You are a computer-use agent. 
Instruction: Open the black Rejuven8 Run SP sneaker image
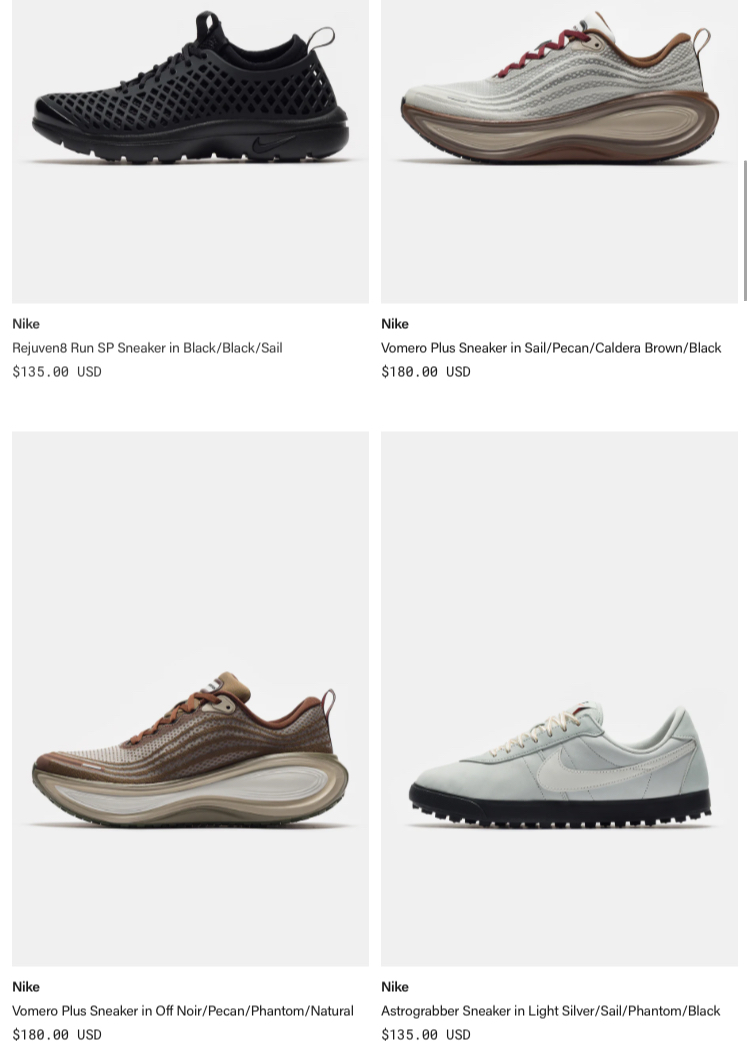click(x=190, y=151)
